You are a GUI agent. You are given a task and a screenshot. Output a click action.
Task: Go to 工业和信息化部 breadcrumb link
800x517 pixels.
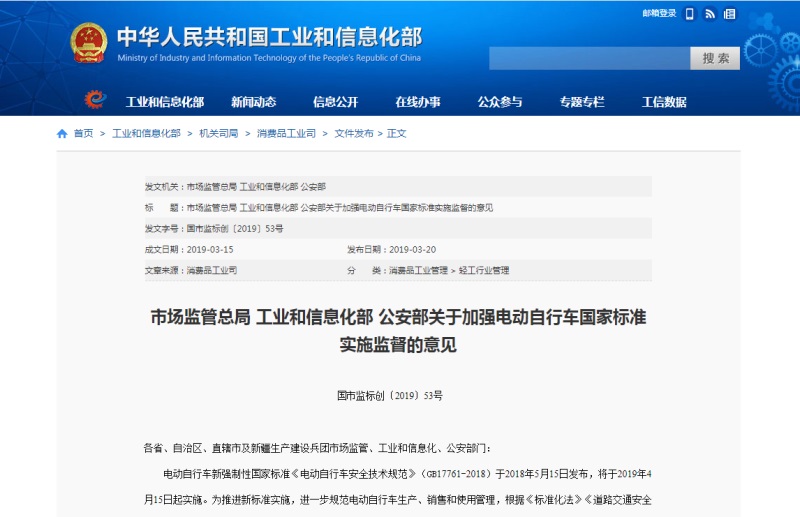tap(146, 134)
